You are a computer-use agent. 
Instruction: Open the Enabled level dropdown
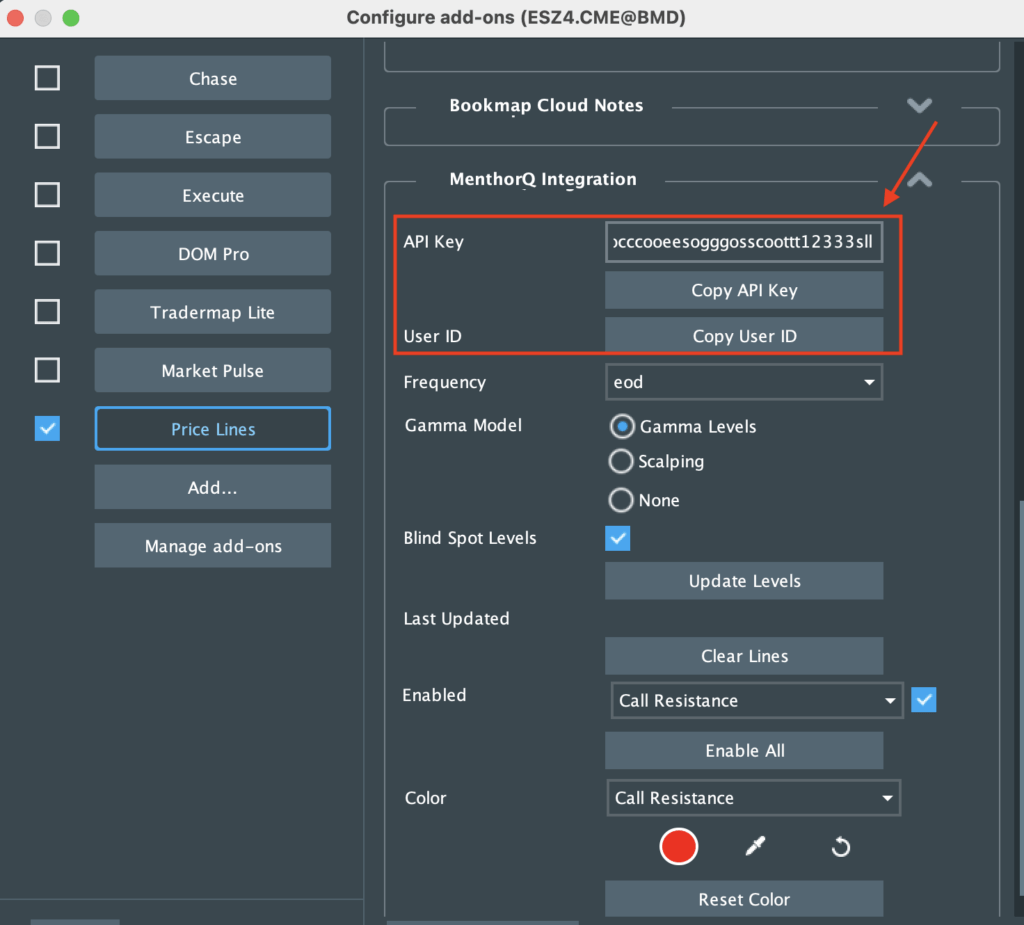click(756, 700)
